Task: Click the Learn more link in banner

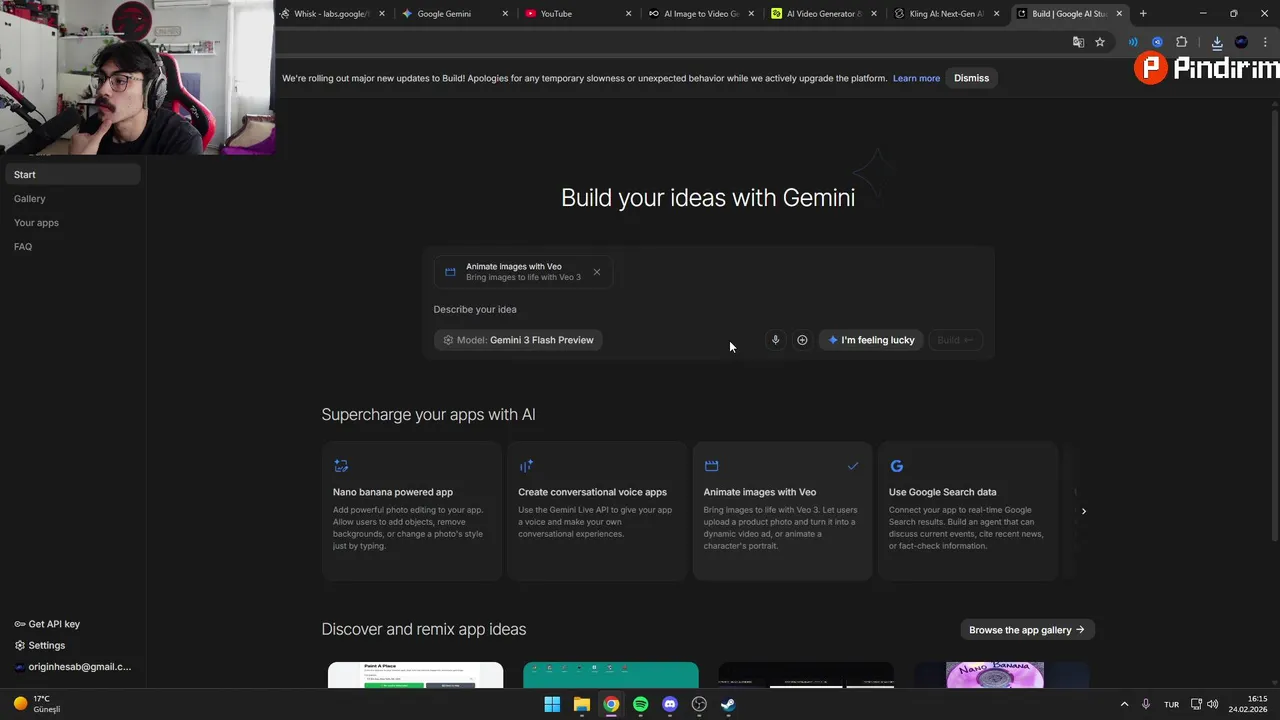Action: click(916, 78)
